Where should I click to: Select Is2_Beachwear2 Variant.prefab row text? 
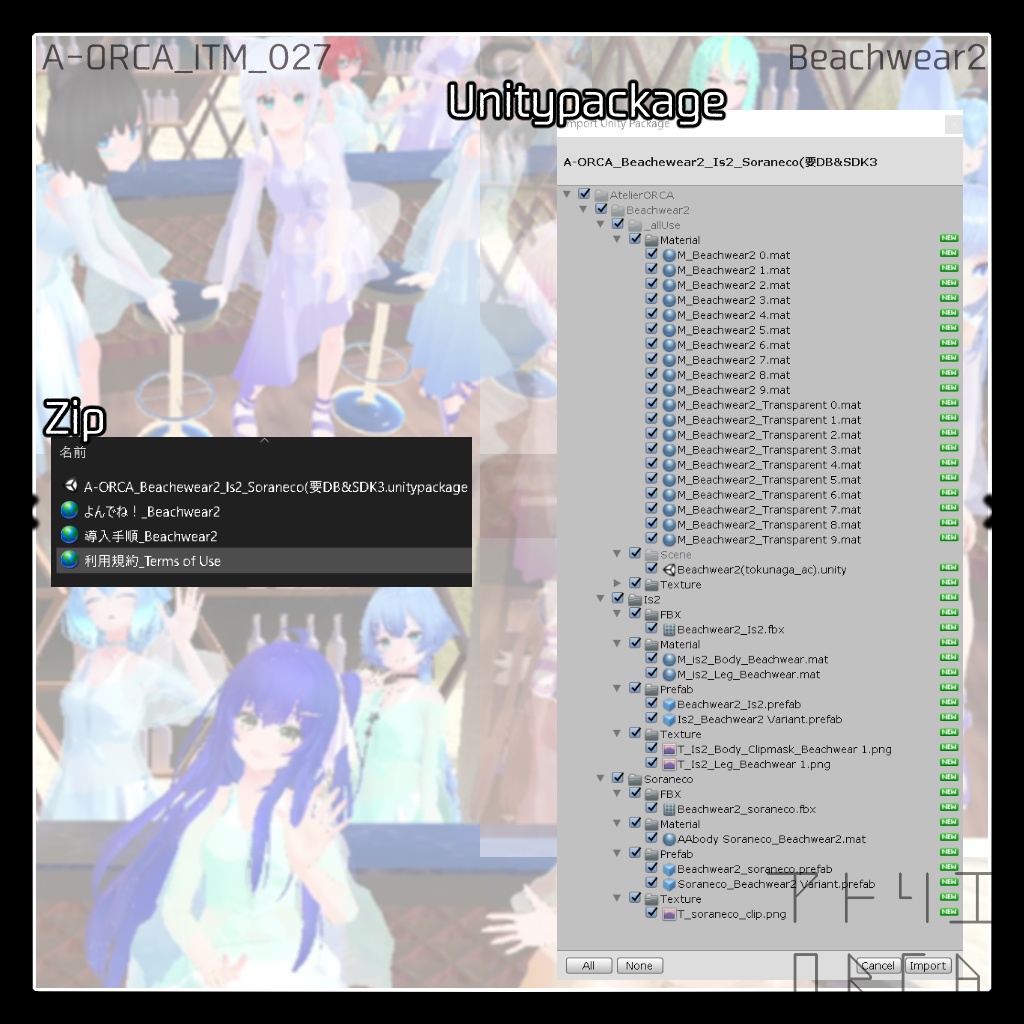point(760,720)
